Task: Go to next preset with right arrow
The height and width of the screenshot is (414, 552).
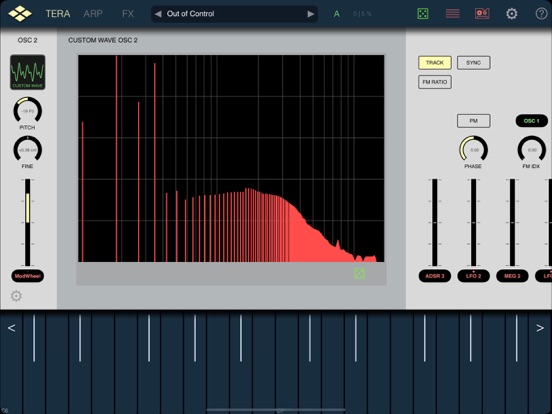Action: click(310, 14)
